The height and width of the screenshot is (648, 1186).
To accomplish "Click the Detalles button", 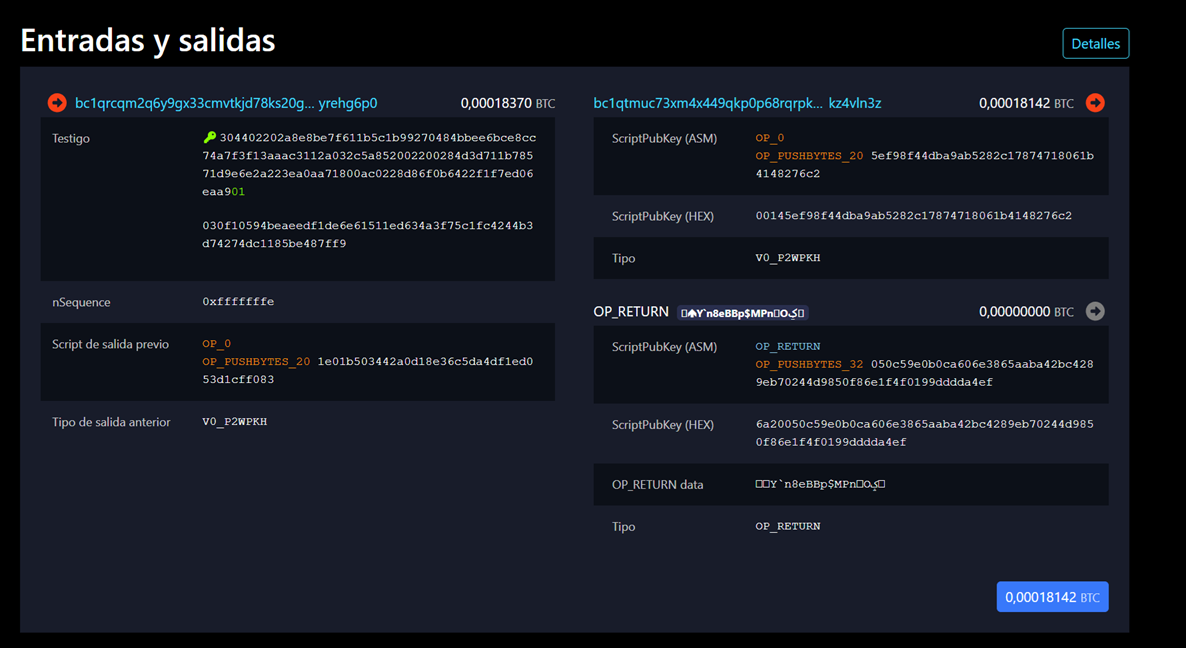I will [1095, 43].
